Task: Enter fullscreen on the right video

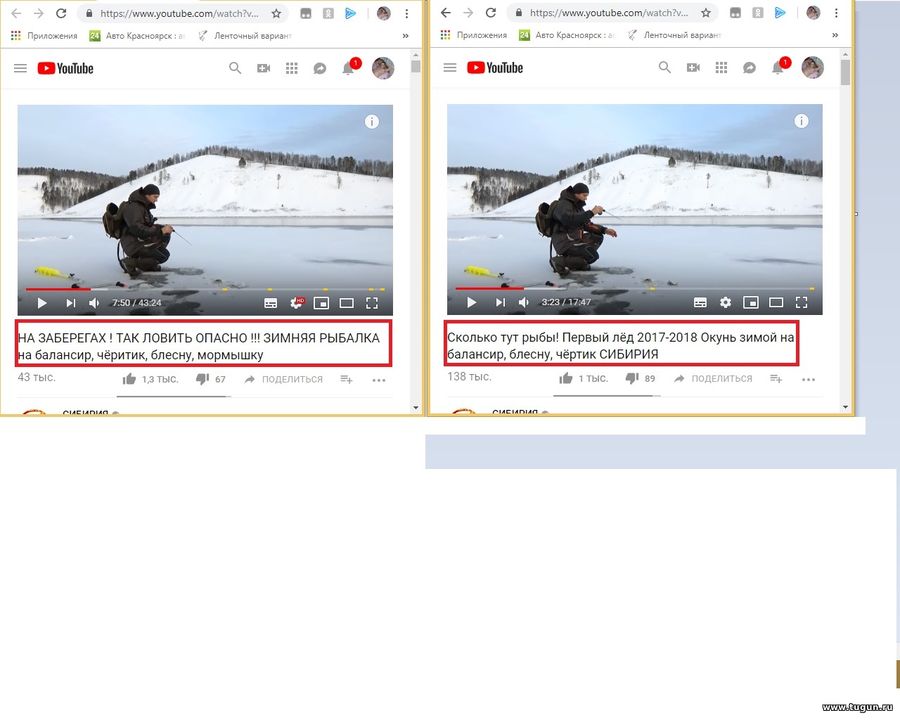Action: pyautogui.click(x=801, y=303)
